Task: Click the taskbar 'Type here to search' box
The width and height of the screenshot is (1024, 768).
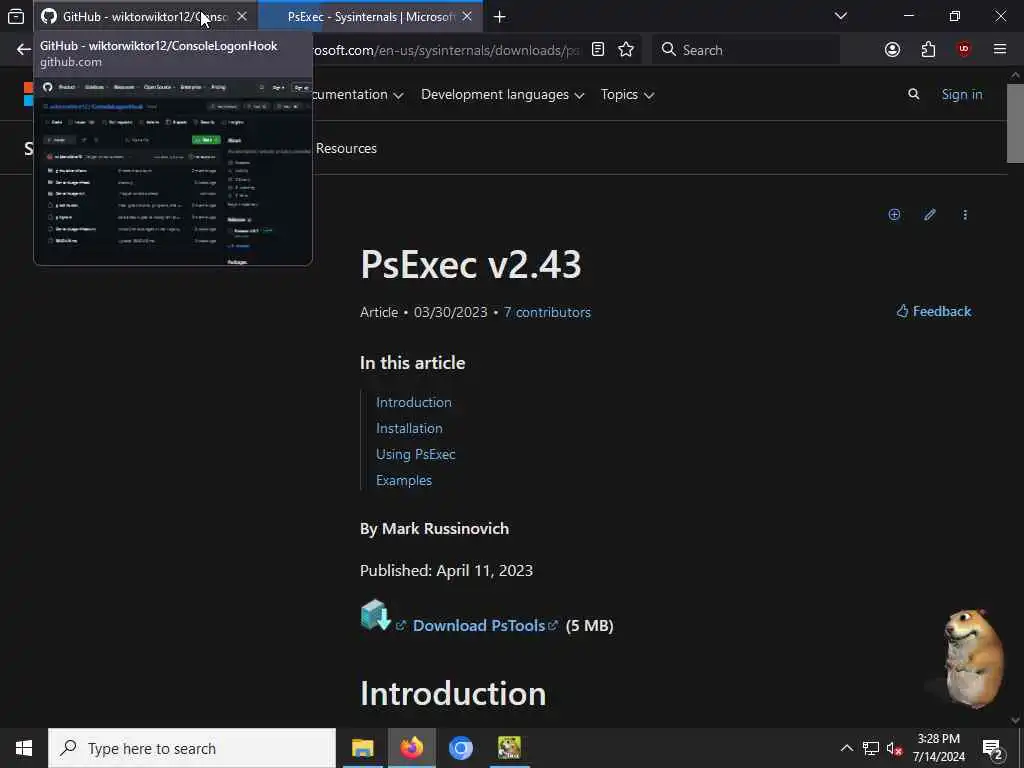Action: tap(192, 748)
